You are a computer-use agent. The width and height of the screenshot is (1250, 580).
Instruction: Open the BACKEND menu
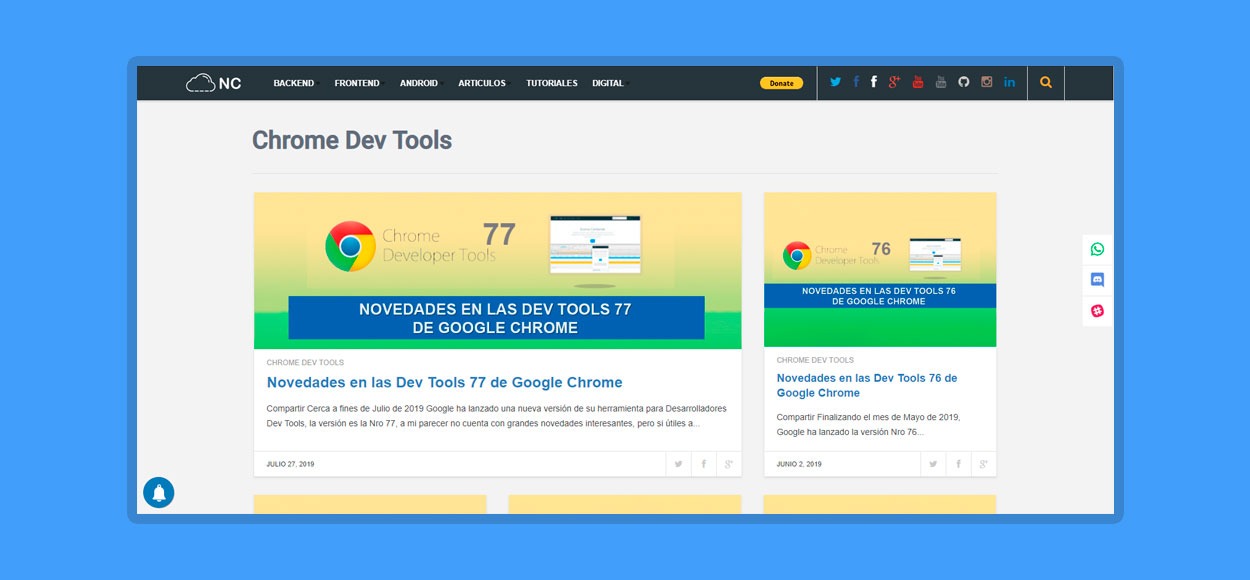[x=294, y=83]
